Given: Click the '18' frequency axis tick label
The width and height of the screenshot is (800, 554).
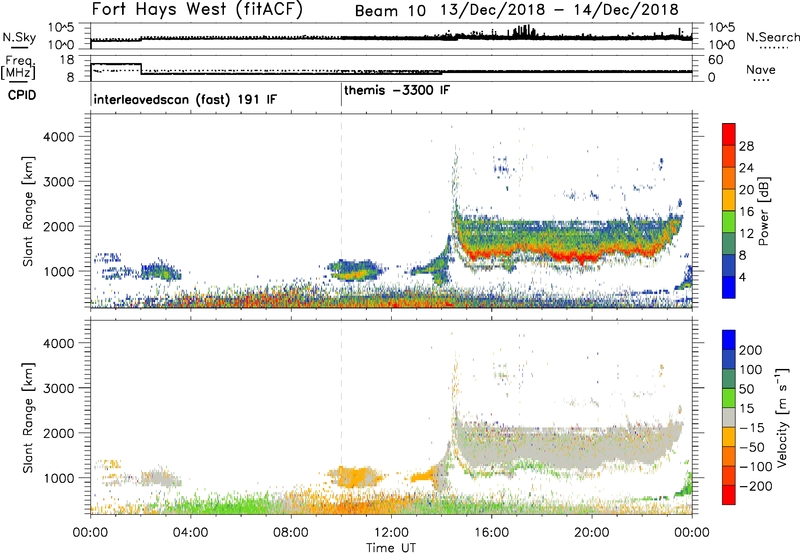Looking at the screenshot, I should pos(67,60).
